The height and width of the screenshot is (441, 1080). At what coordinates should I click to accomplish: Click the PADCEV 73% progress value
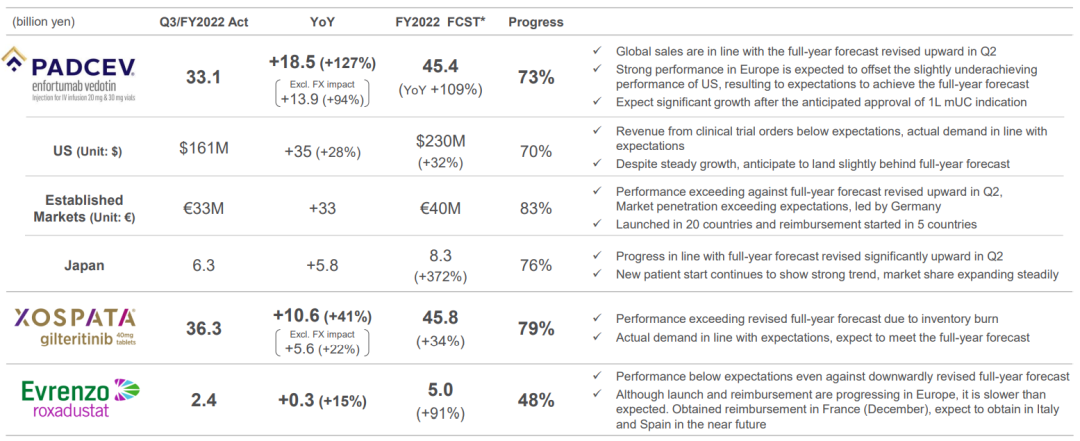click(536, 78)
